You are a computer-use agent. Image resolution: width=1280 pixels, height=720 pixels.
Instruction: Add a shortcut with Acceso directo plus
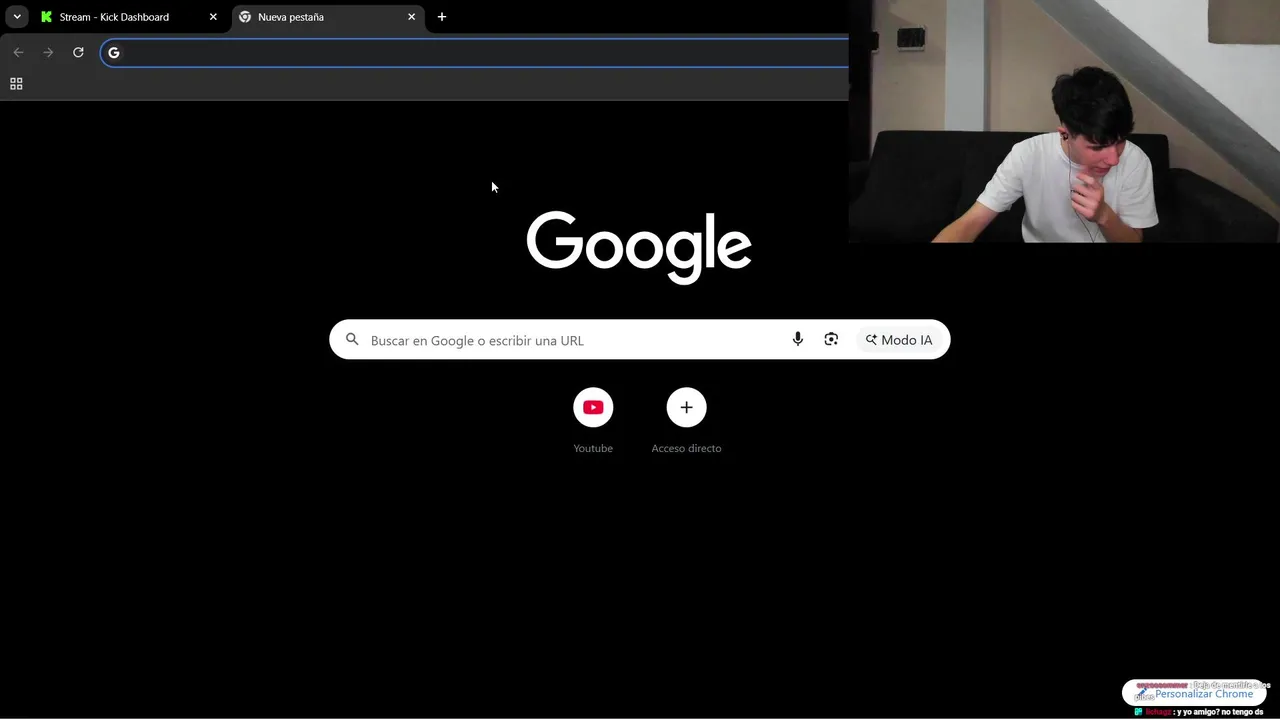point(686,407)
